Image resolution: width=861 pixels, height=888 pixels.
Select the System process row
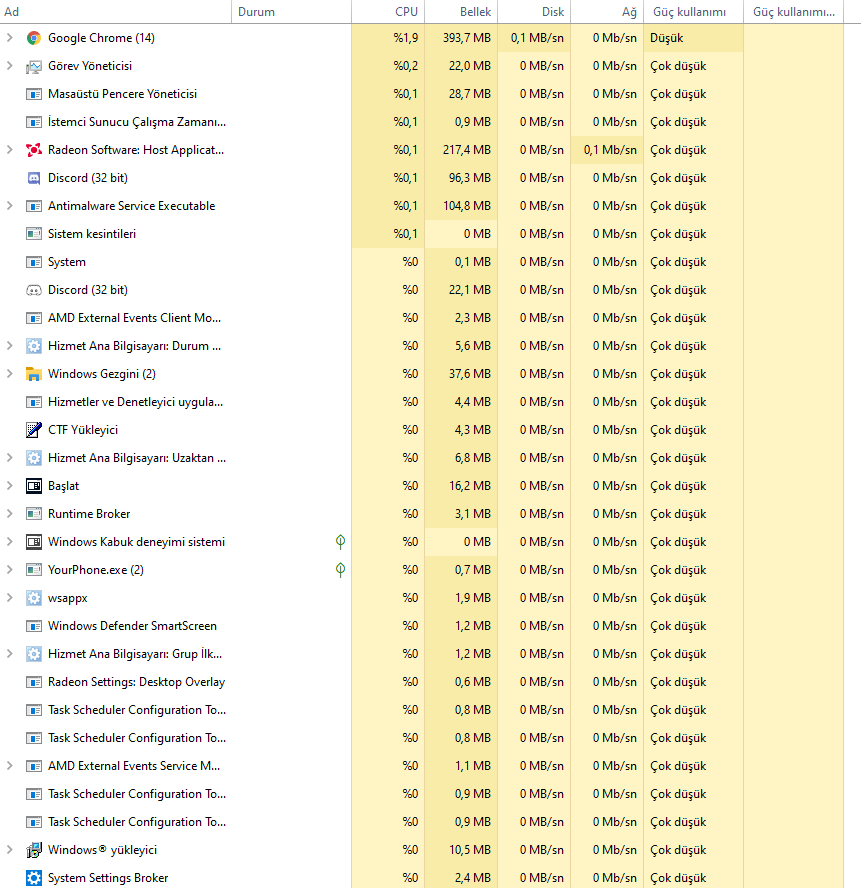click(x=421, y=262)
